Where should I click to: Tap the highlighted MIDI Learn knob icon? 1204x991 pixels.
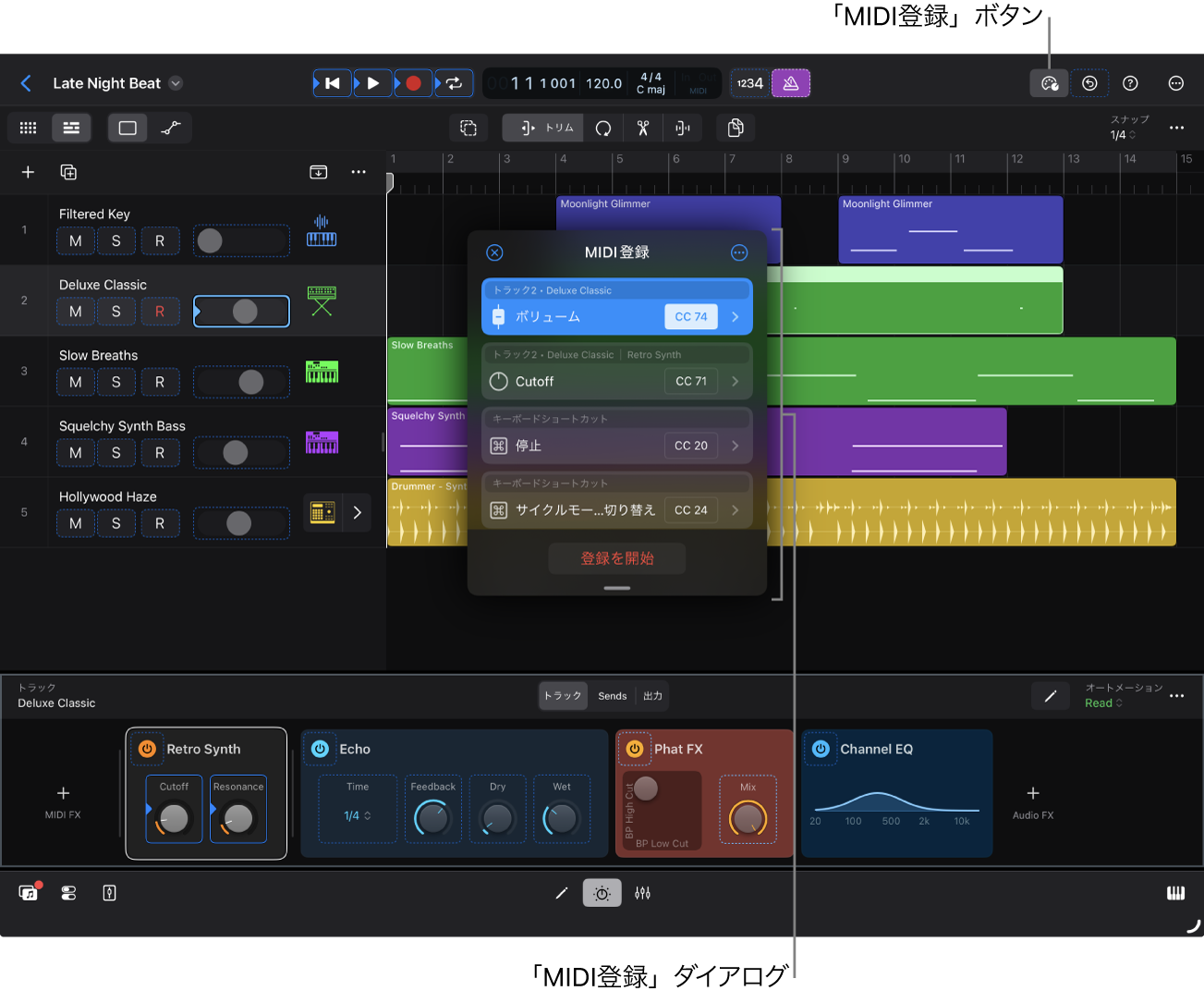pyautogui.click(x=1049, y=82)
